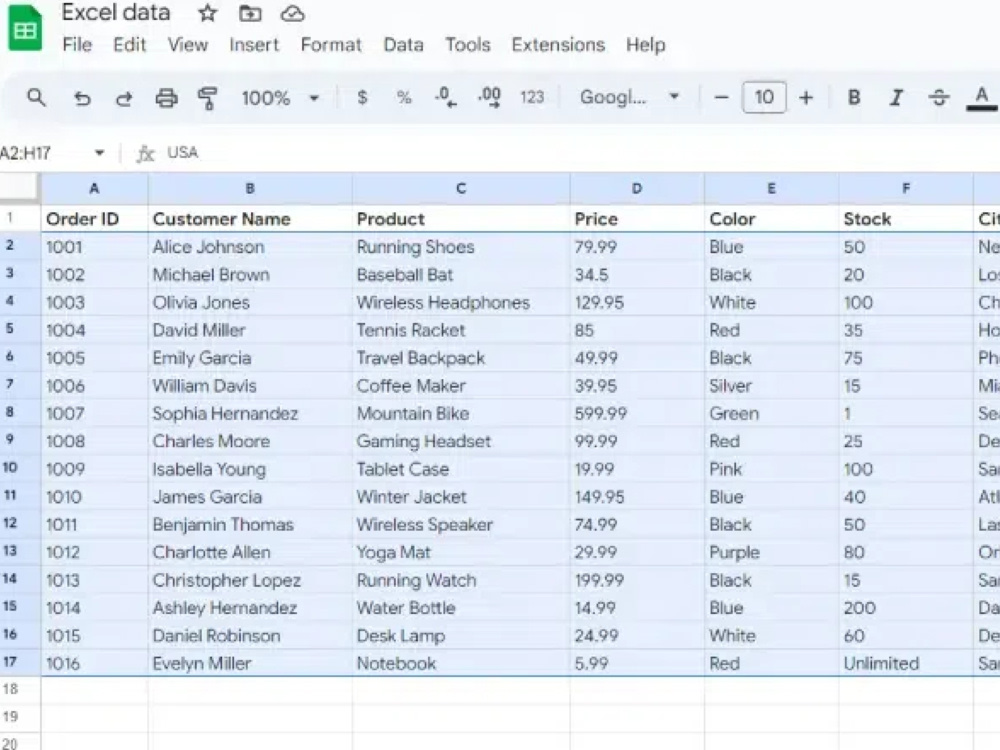Image resolution: width=1000 pixels, height=750 pixels.
Task: Select the cell Wireless Headphones
Action: 461,302
